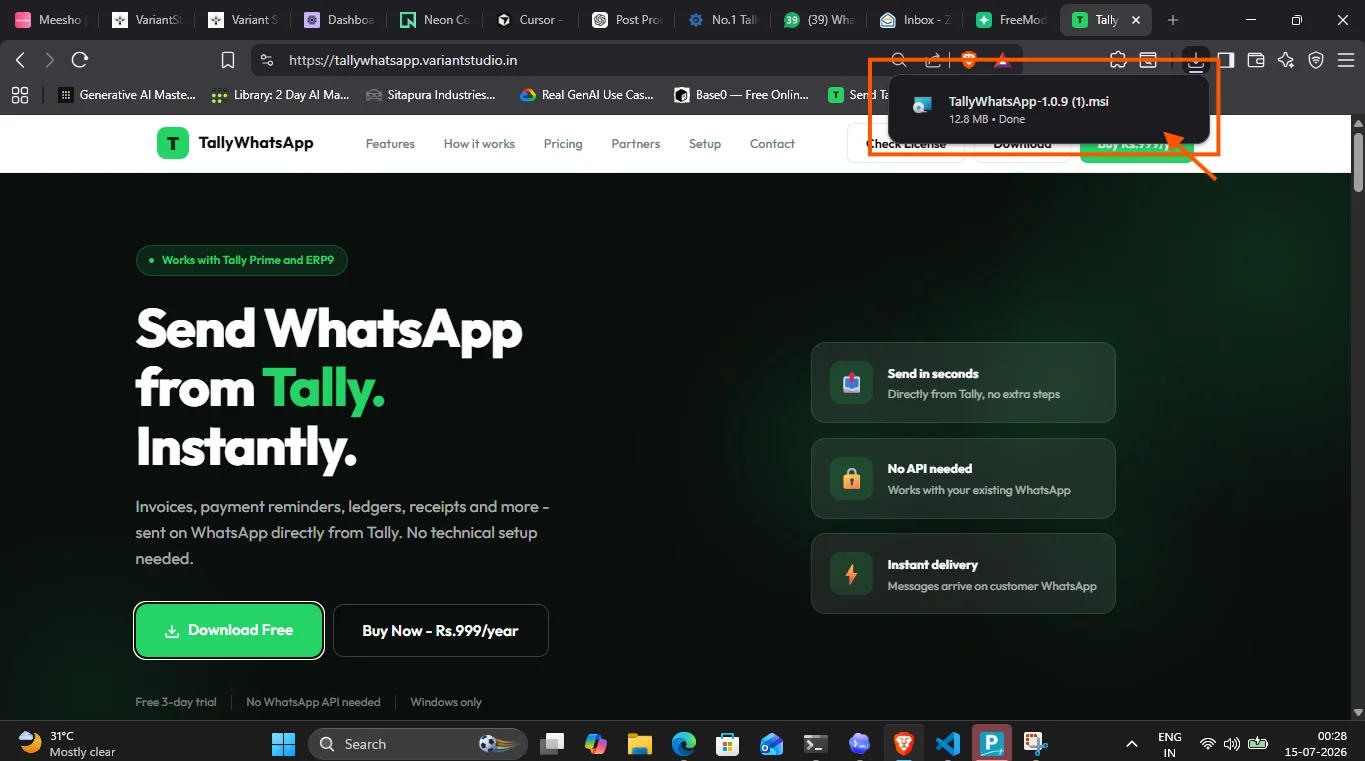Open the share icon in address bar

(933, 60)
